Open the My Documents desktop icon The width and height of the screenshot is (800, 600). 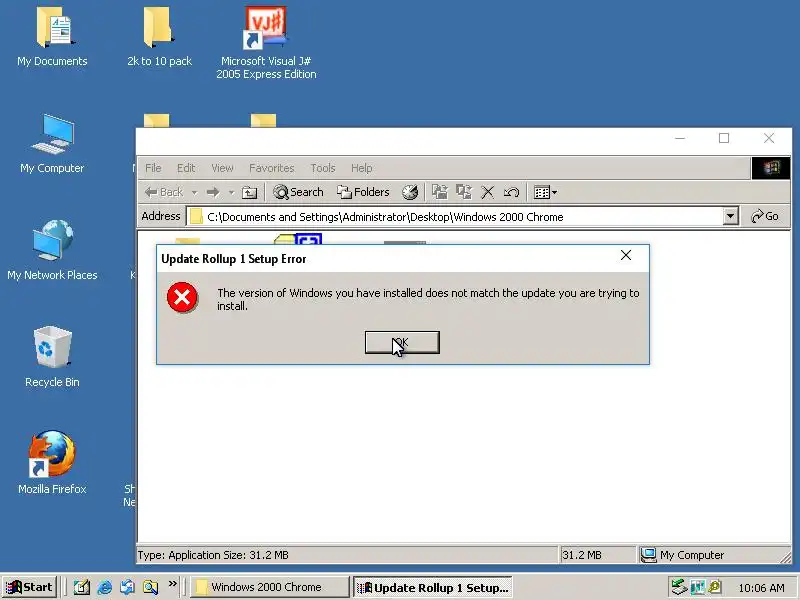[52, 37]
